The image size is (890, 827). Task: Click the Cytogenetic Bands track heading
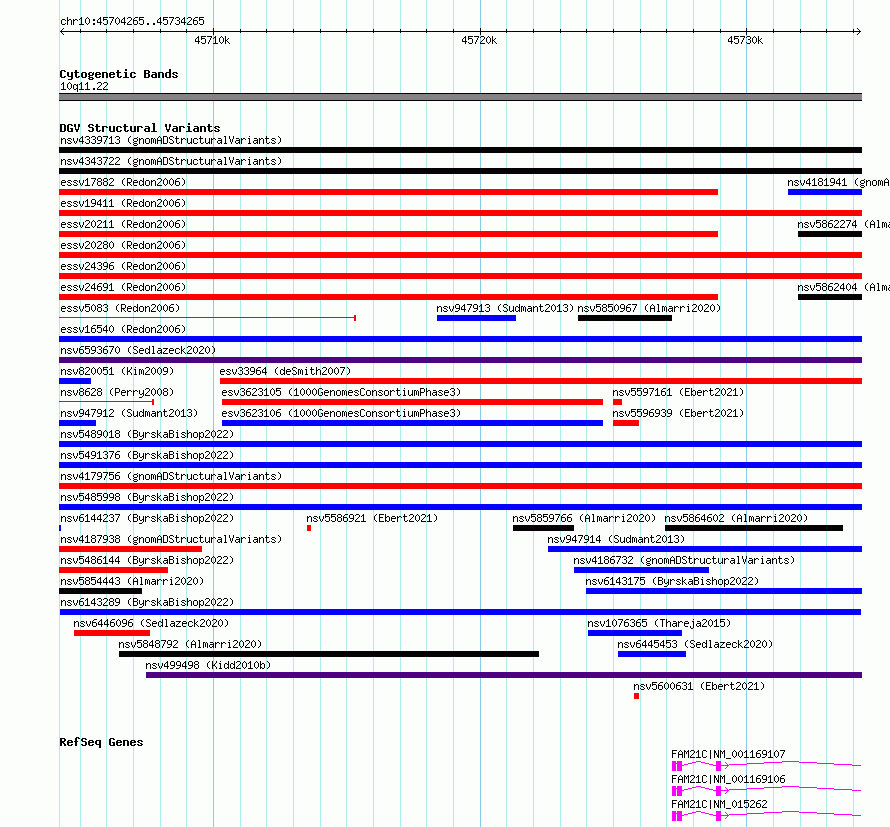point(119,74)
